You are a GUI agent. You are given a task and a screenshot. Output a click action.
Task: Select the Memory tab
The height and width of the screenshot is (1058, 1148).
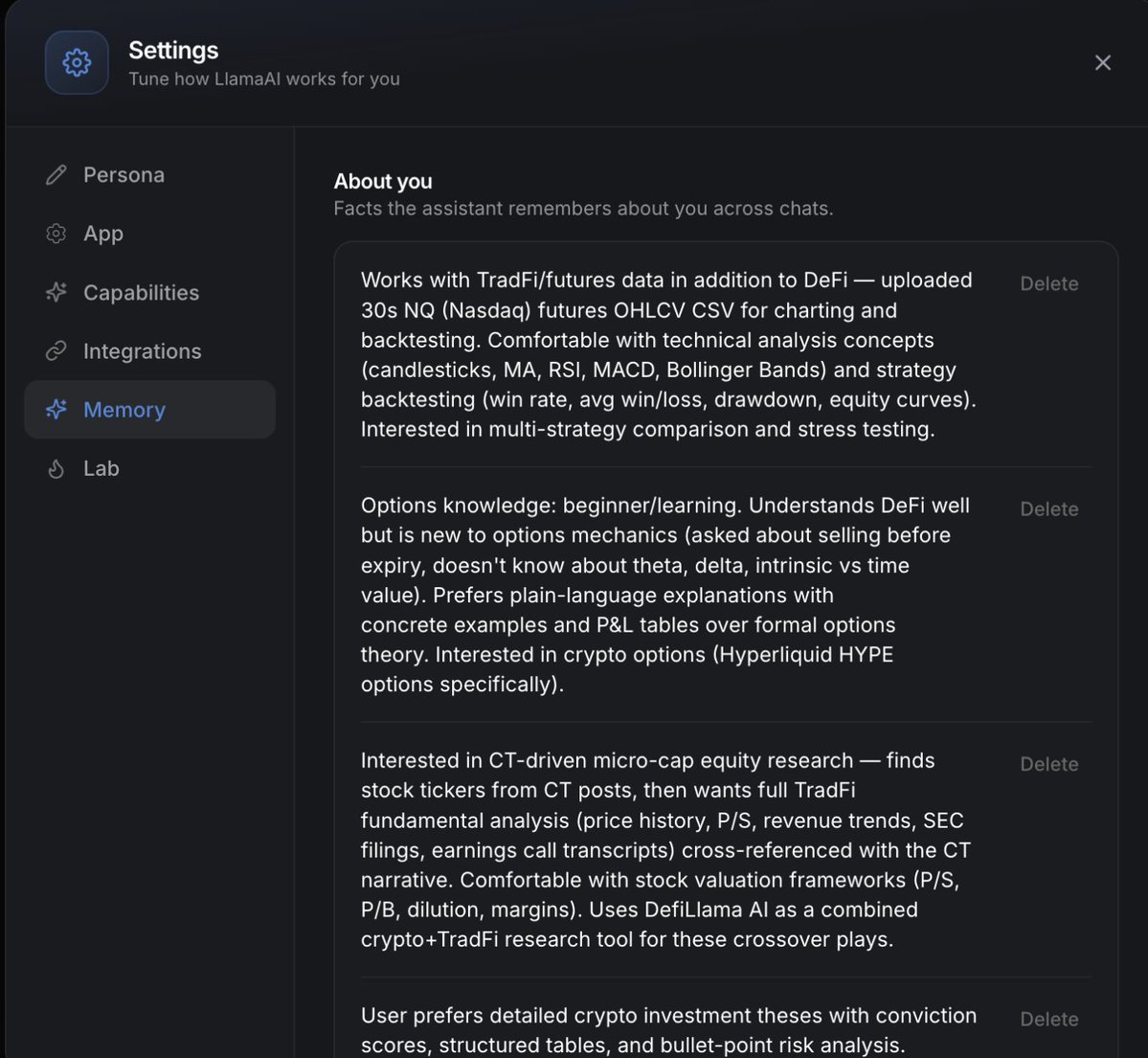[150, 409]
